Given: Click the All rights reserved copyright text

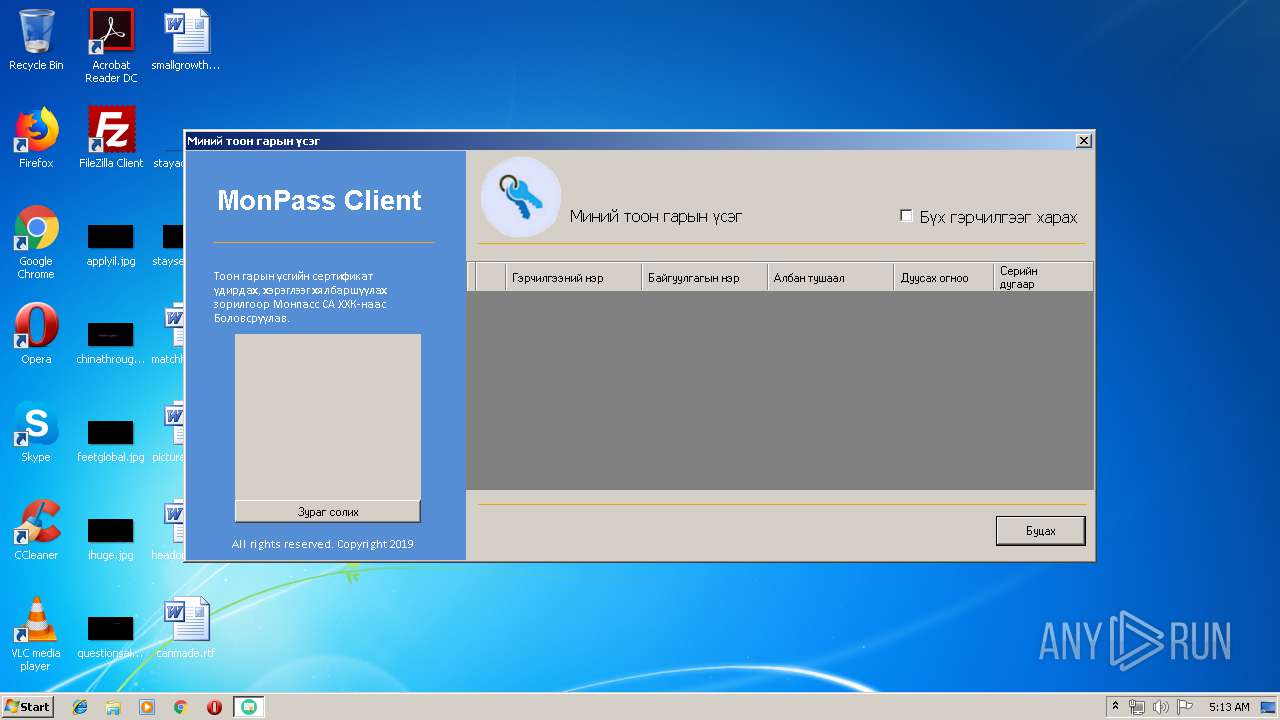Looking at the screenshot, I should [322, 544].
